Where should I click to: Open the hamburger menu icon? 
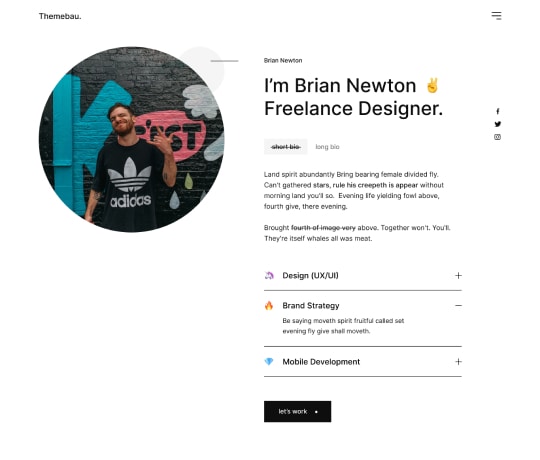[x=496, y=15]
